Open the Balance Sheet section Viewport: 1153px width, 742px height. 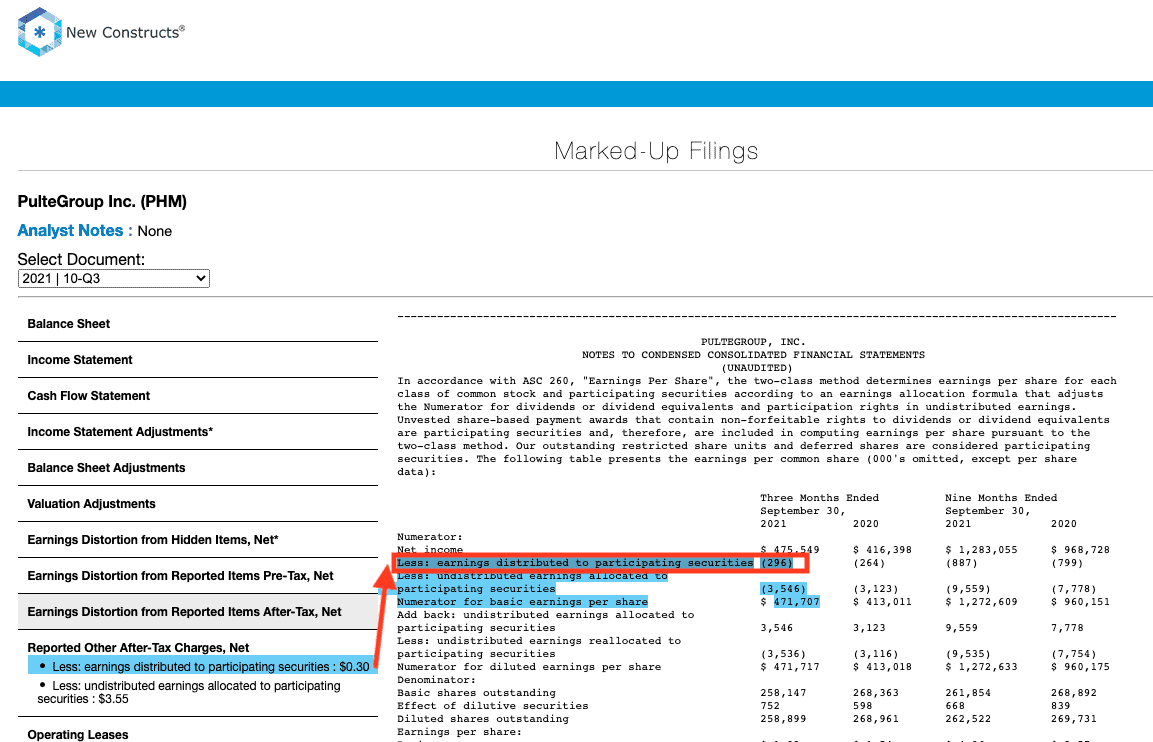click(x=198, y=324)
